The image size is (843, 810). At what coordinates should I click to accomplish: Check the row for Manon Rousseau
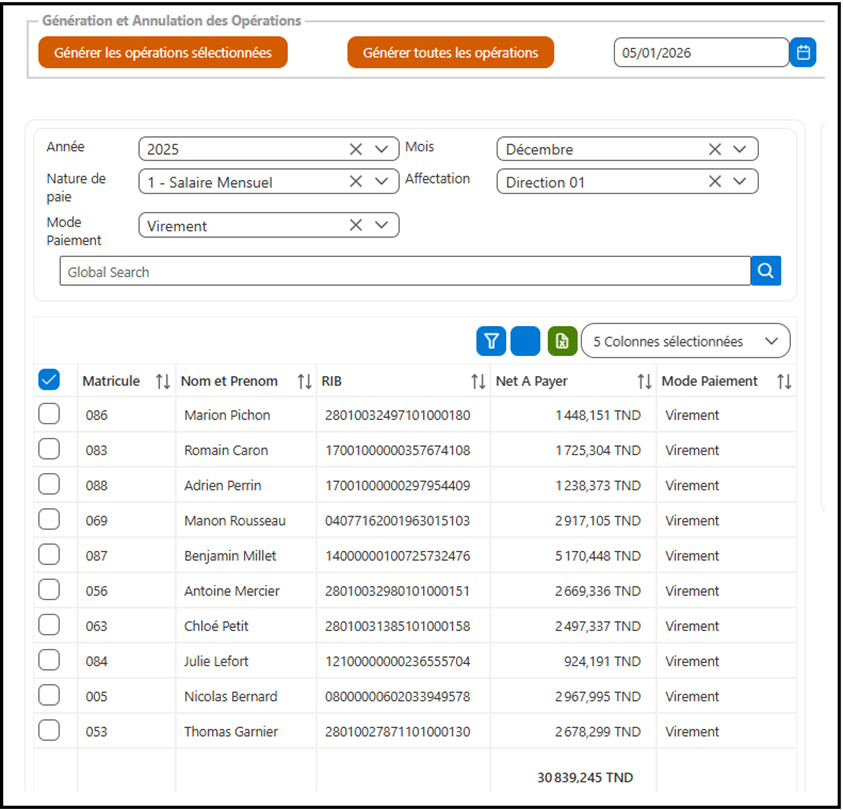click(49, 519)
